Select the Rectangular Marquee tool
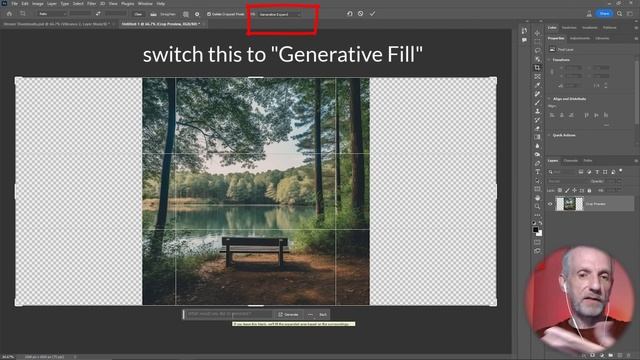640x360 pixels. [x=537, y=42]
